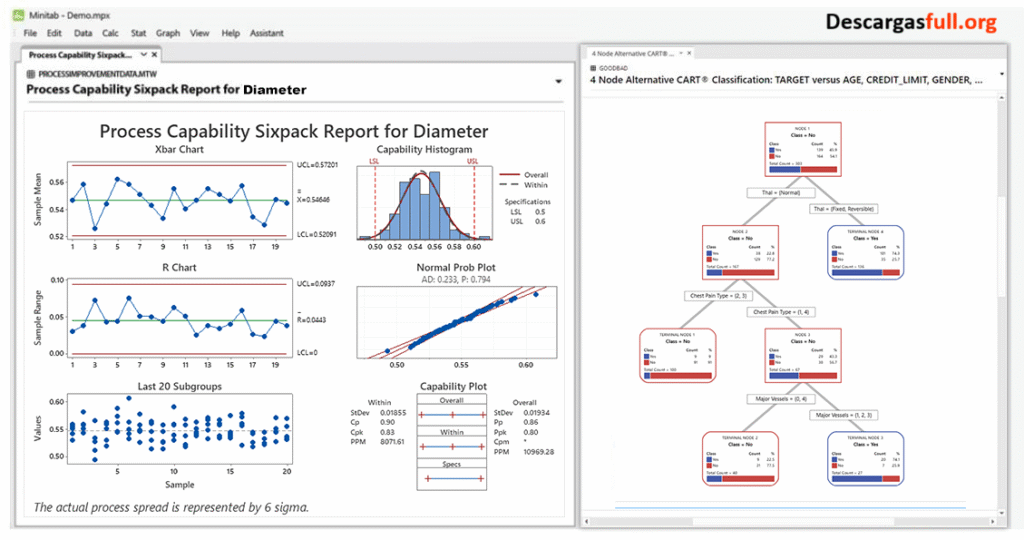Click the Capability Plot title
1024x540 pixels.
tap(453, 387)
